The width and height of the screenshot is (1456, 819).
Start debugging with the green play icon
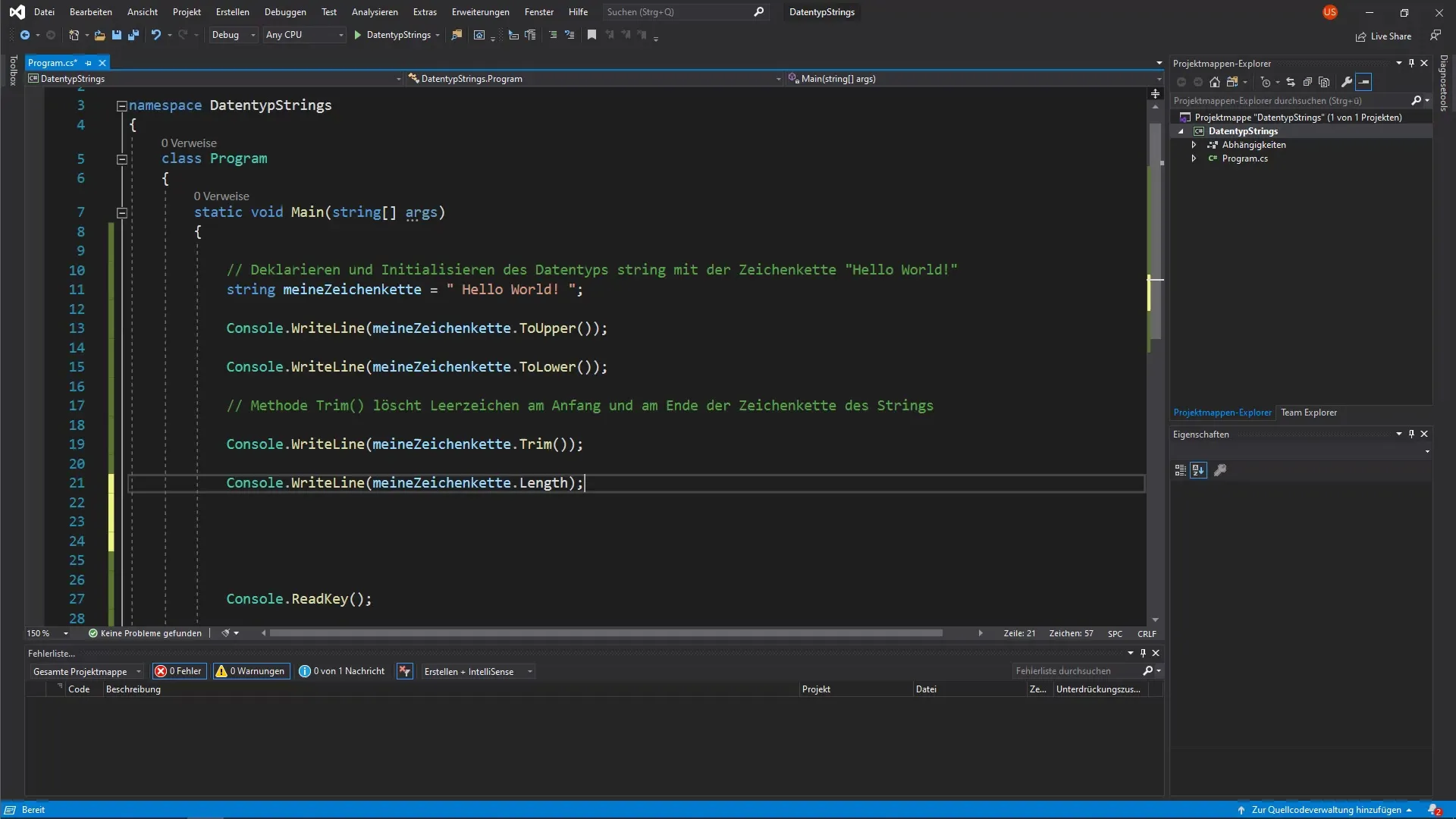(358, 35)
